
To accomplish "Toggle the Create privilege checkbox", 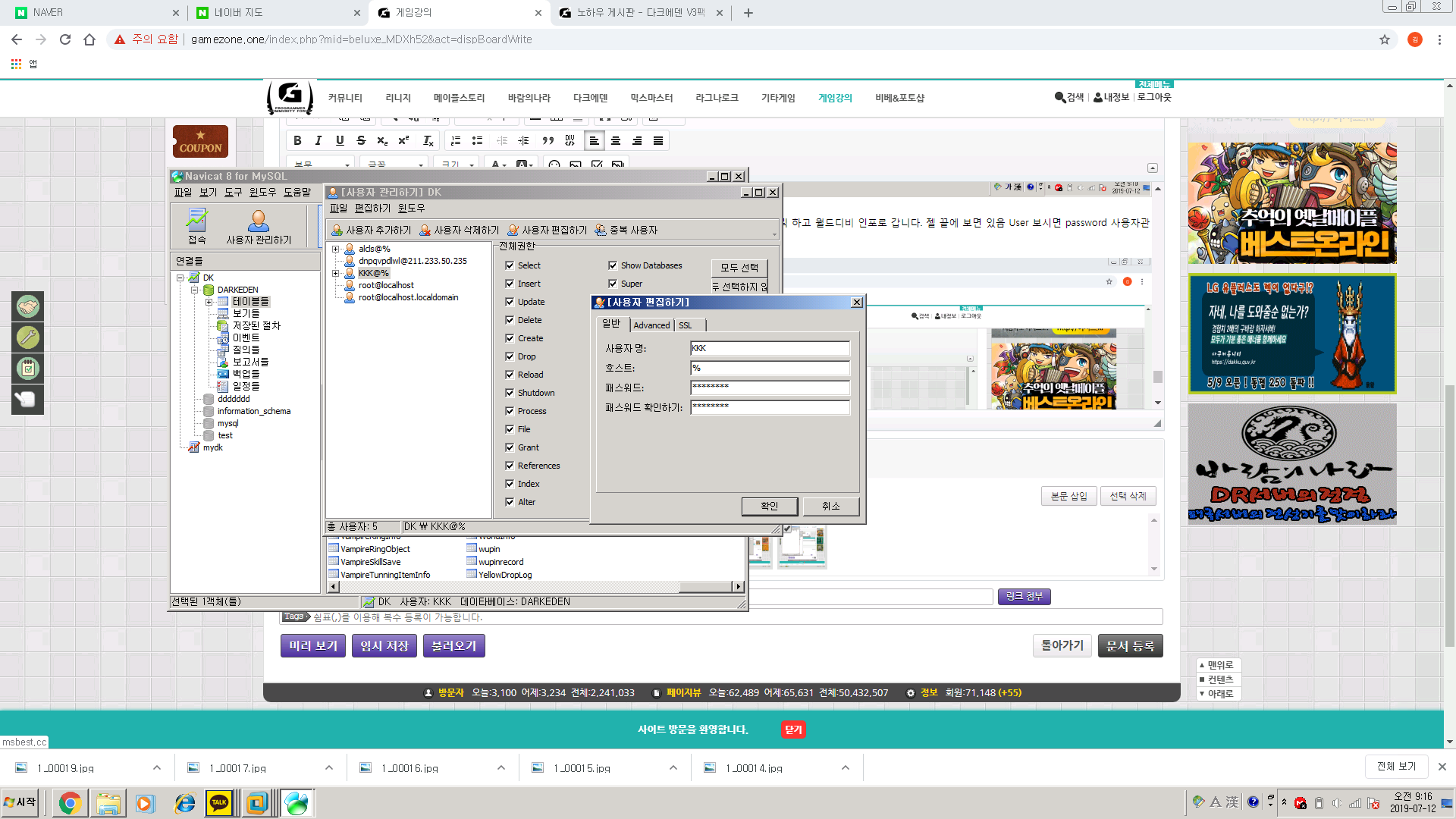I will pos(510,338).
